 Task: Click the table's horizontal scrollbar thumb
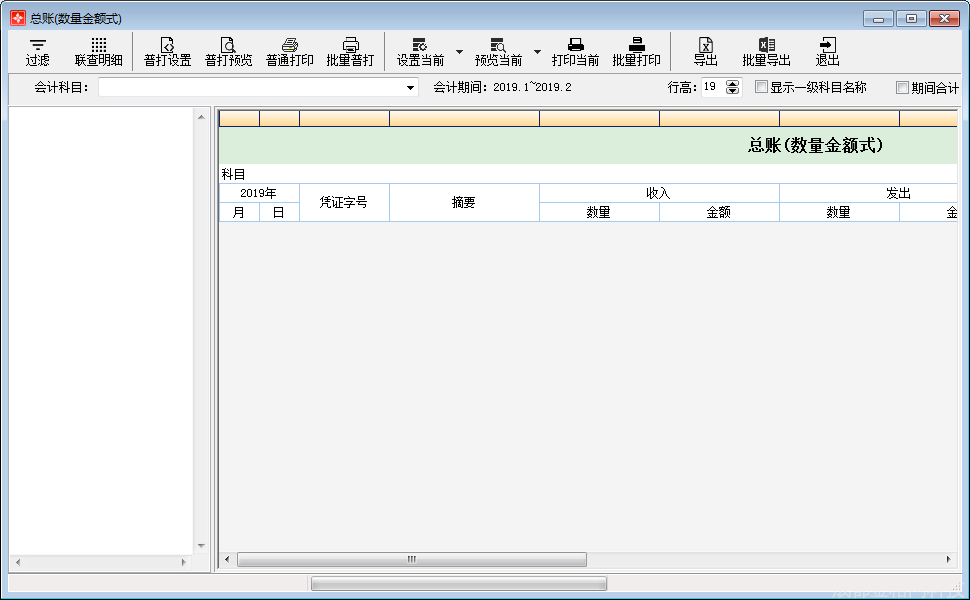(410, 560)
